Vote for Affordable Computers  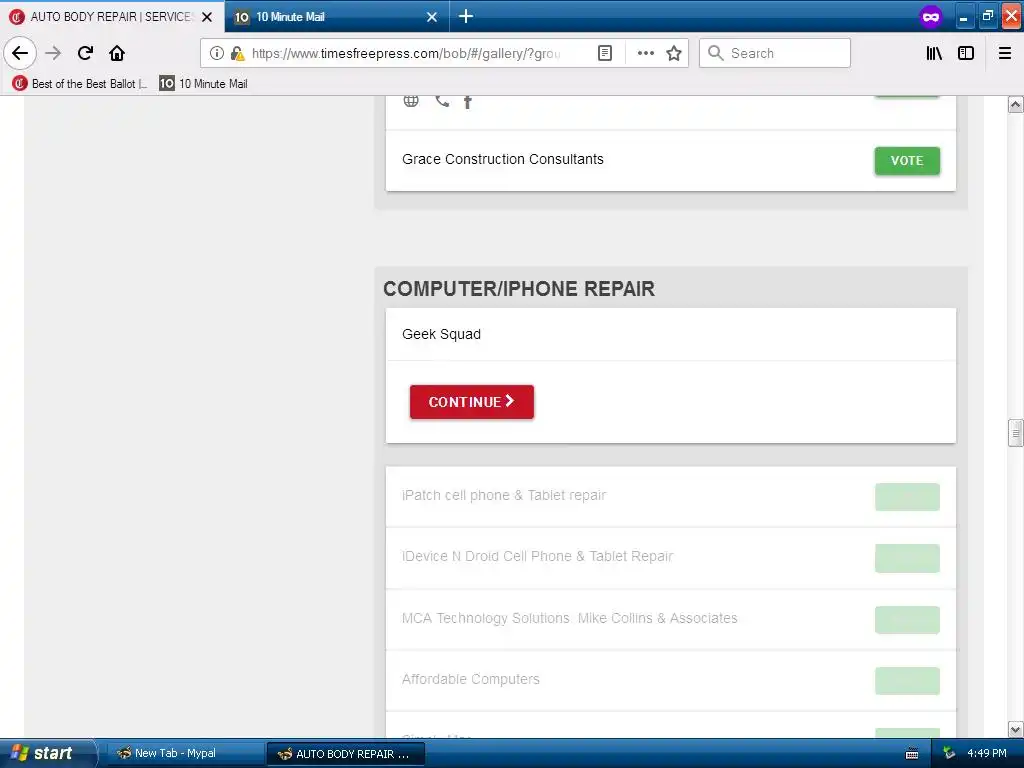click(x=907, y=681)
